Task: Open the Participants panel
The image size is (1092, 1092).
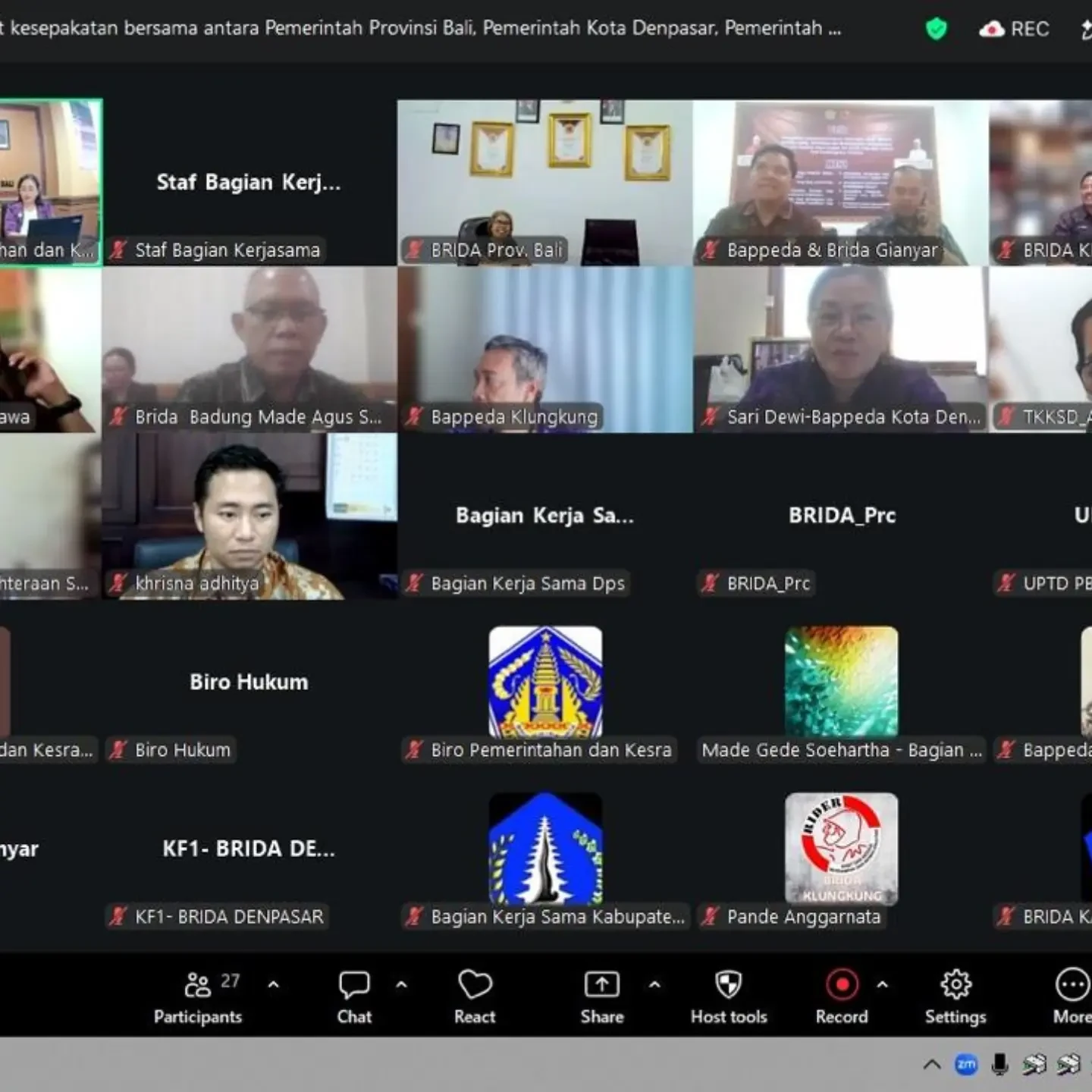Action: coord(198,998)
